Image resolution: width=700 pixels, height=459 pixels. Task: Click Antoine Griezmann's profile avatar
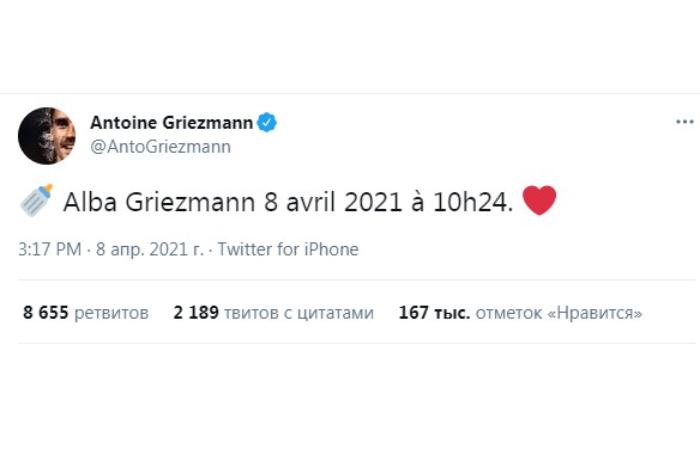click(x=46, y=136)
